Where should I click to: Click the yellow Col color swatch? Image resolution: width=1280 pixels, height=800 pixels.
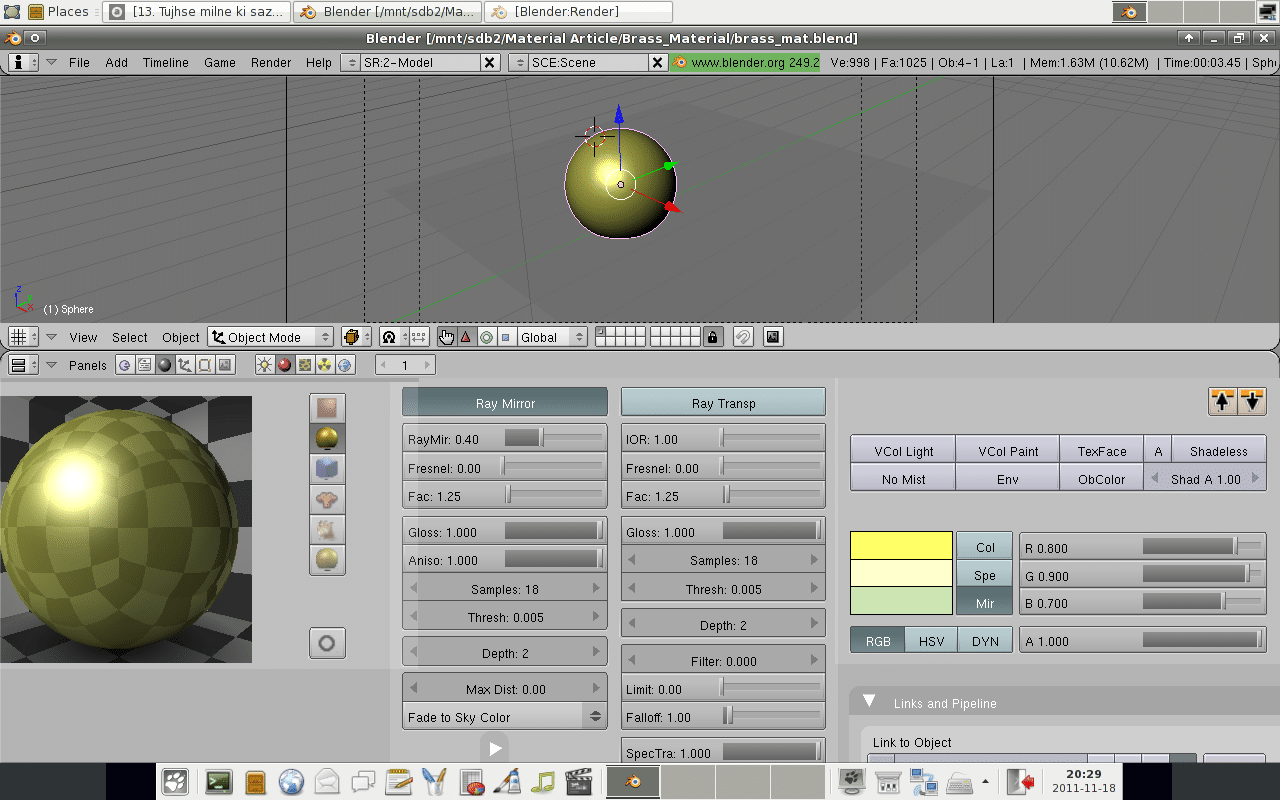(901, 546)
